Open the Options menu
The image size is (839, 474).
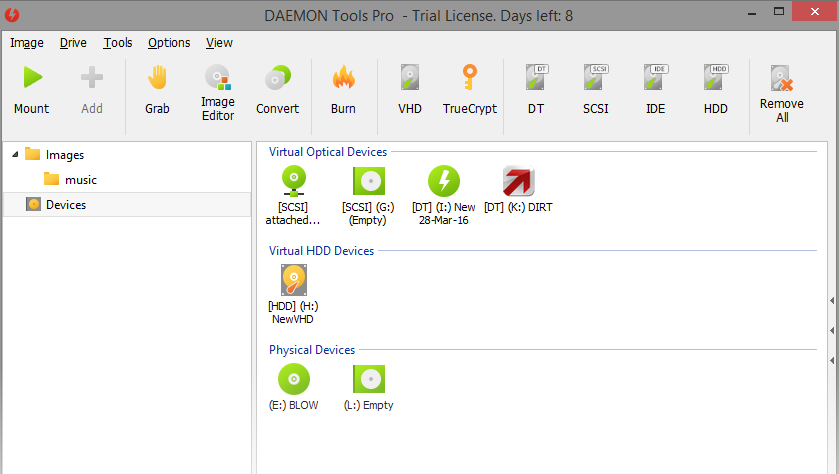[169, 43]
